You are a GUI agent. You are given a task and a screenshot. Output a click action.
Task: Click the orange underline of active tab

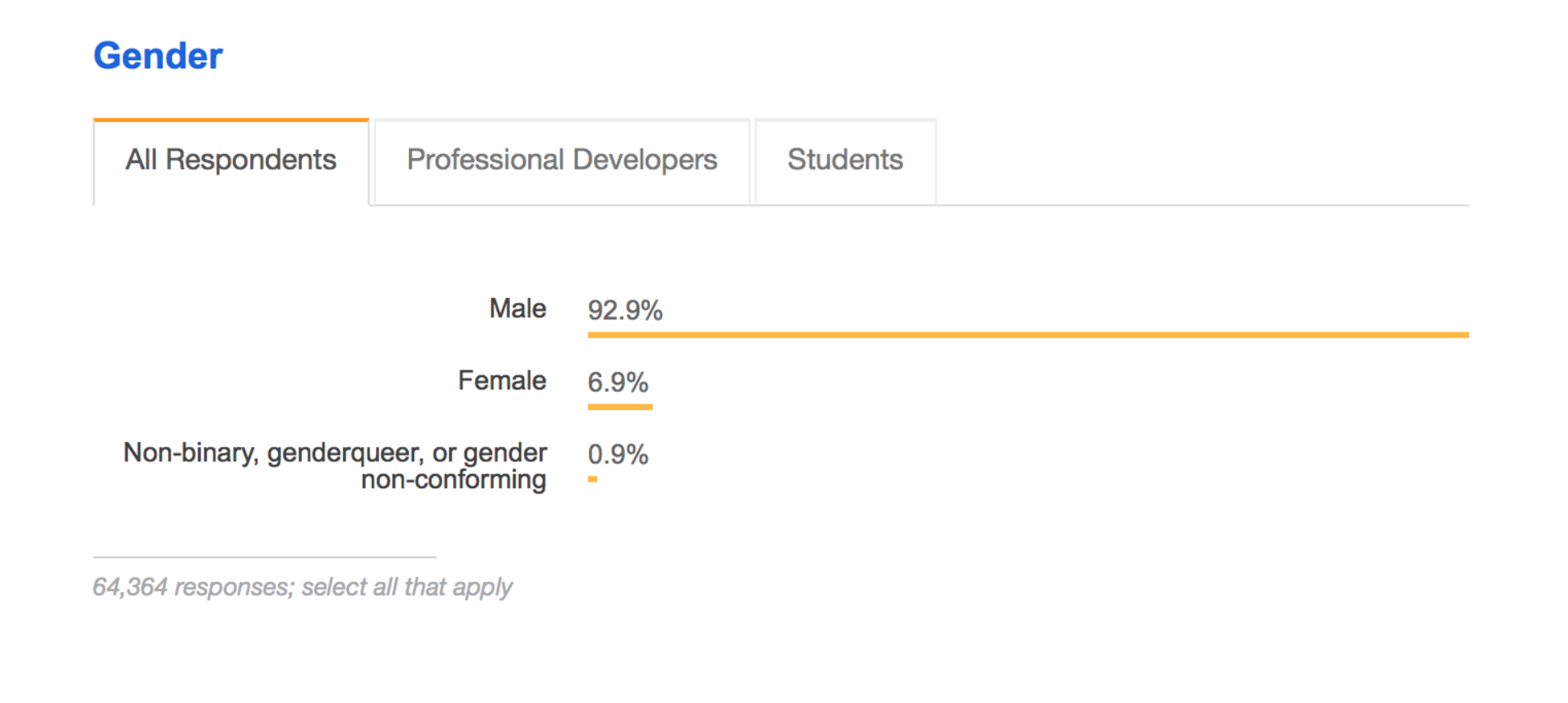click(231, 120)
